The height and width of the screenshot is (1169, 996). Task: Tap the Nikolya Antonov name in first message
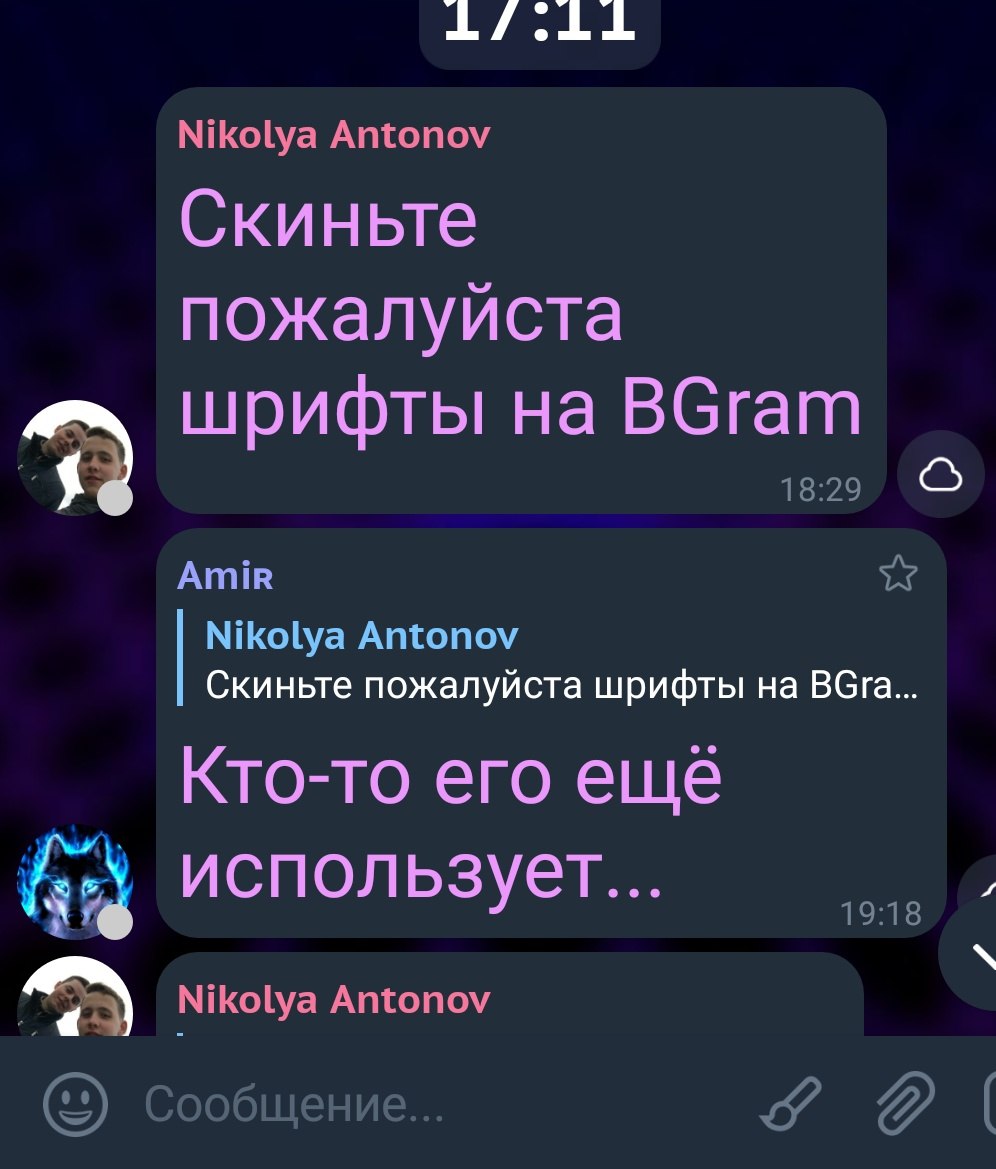pos(334,136)
